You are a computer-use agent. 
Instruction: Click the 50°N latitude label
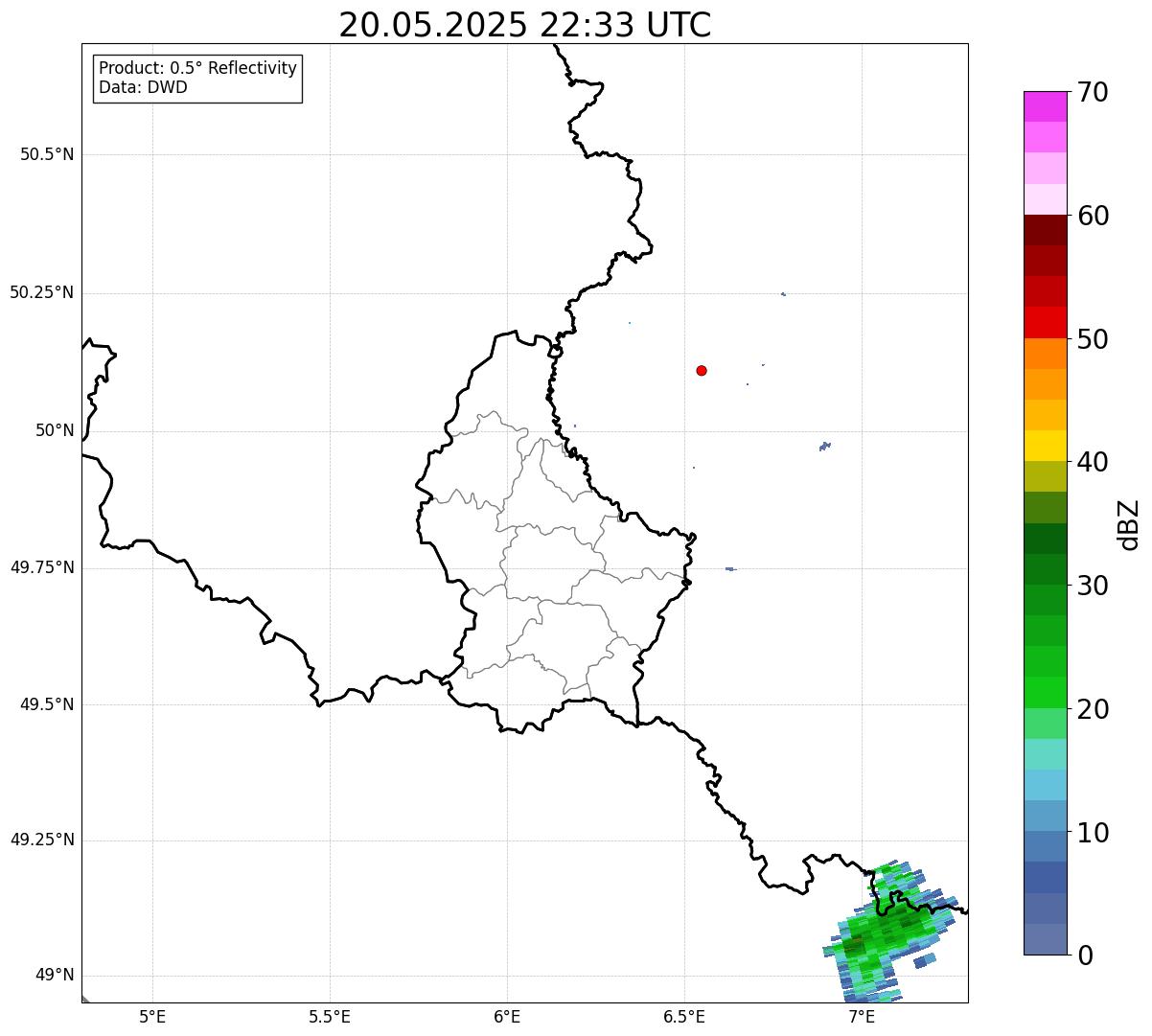(55, 430)
